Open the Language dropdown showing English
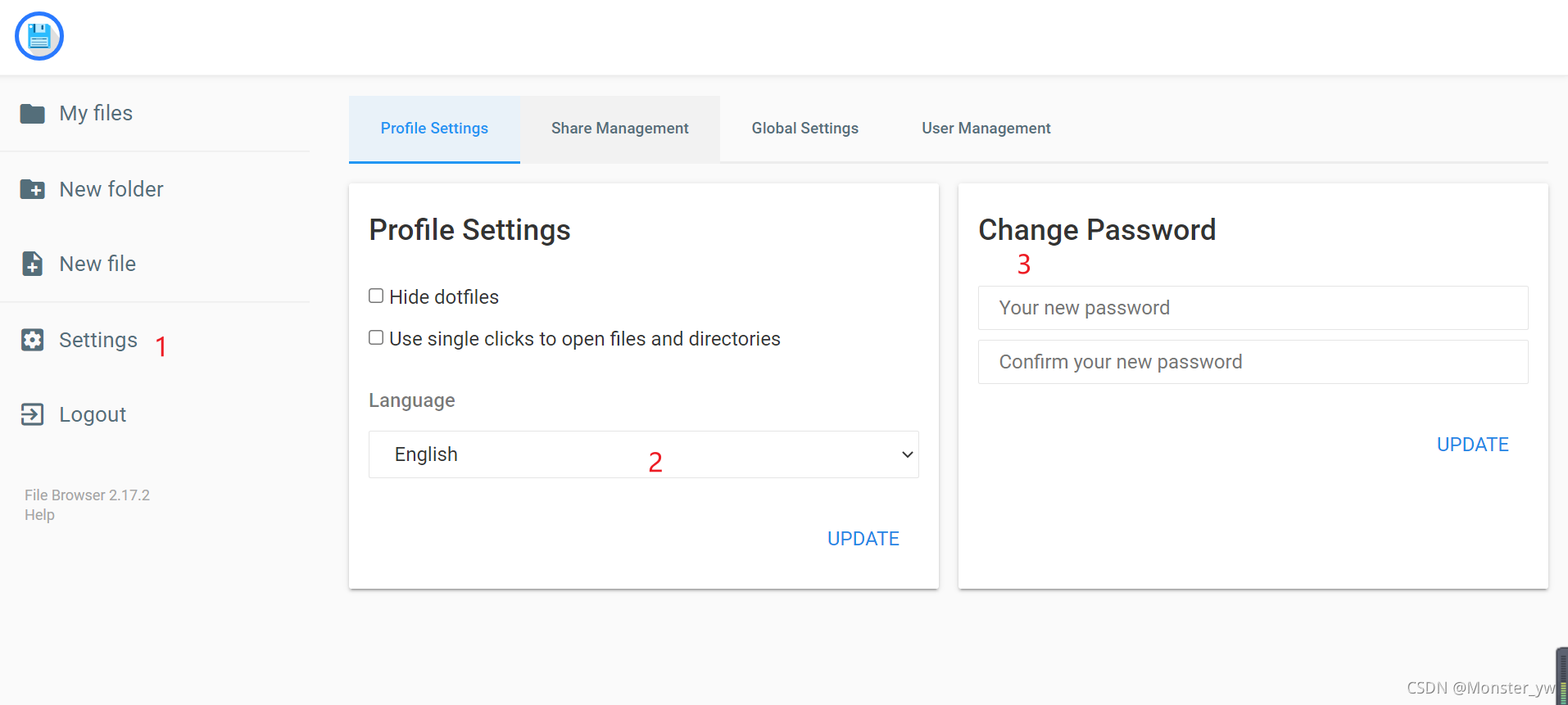 pos(644,454)
